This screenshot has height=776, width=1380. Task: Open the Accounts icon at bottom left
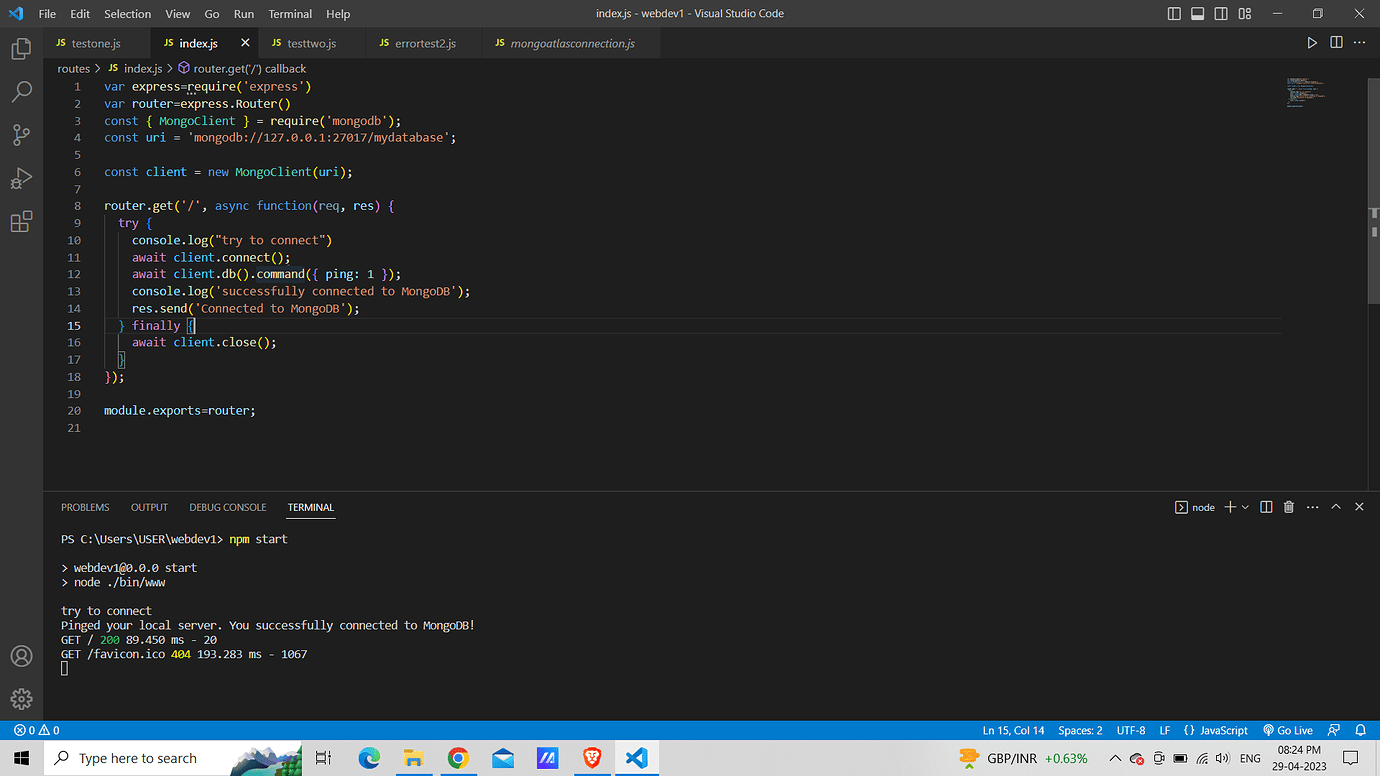click(21, 656)
